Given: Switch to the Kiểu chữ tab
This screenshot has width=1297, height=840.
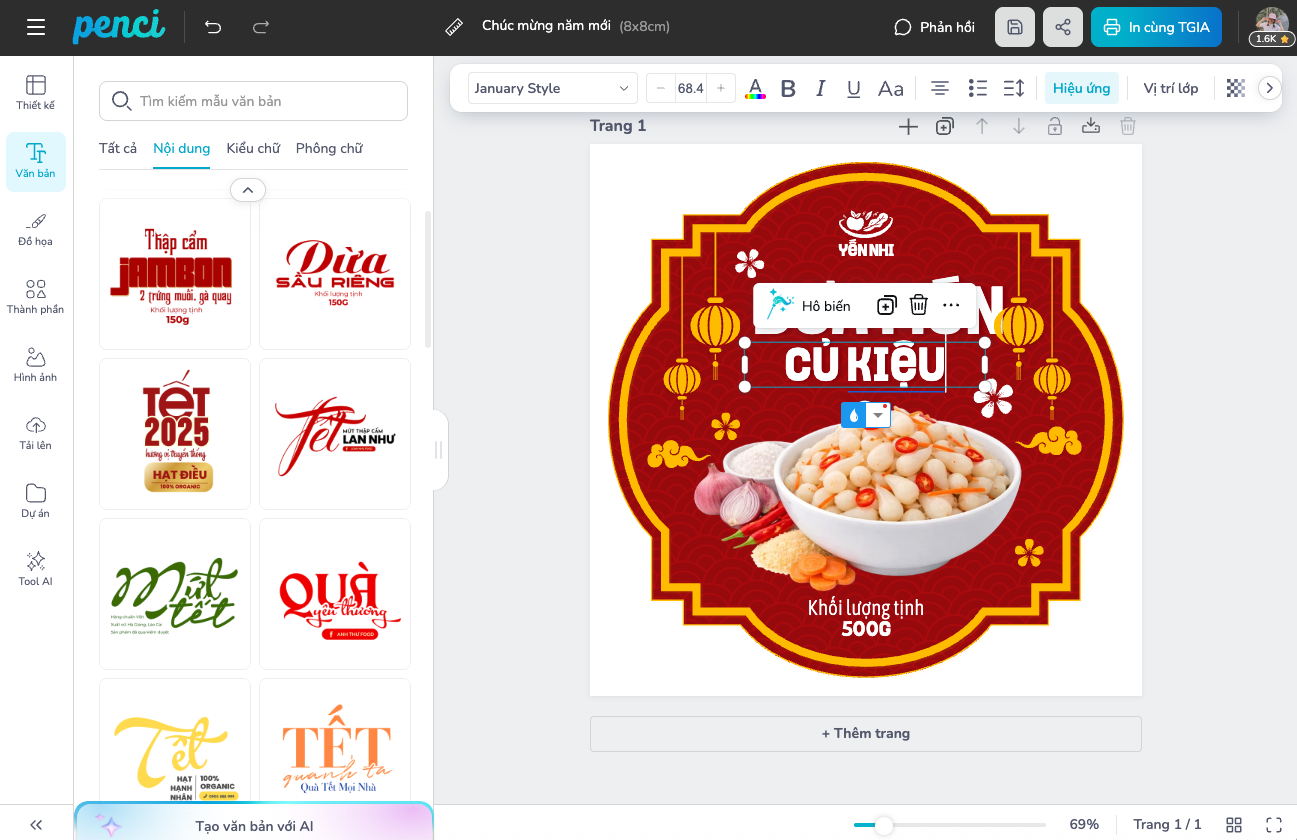Looking at the screenshot, I should click(253, 148).
